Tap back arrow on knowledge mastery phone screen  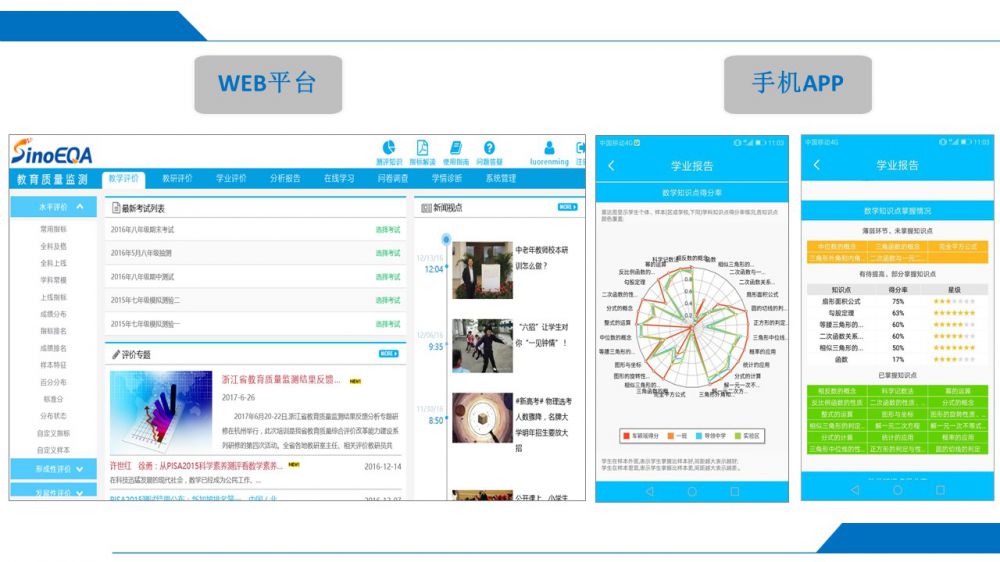pyautogui.click(x=817, y=165)
